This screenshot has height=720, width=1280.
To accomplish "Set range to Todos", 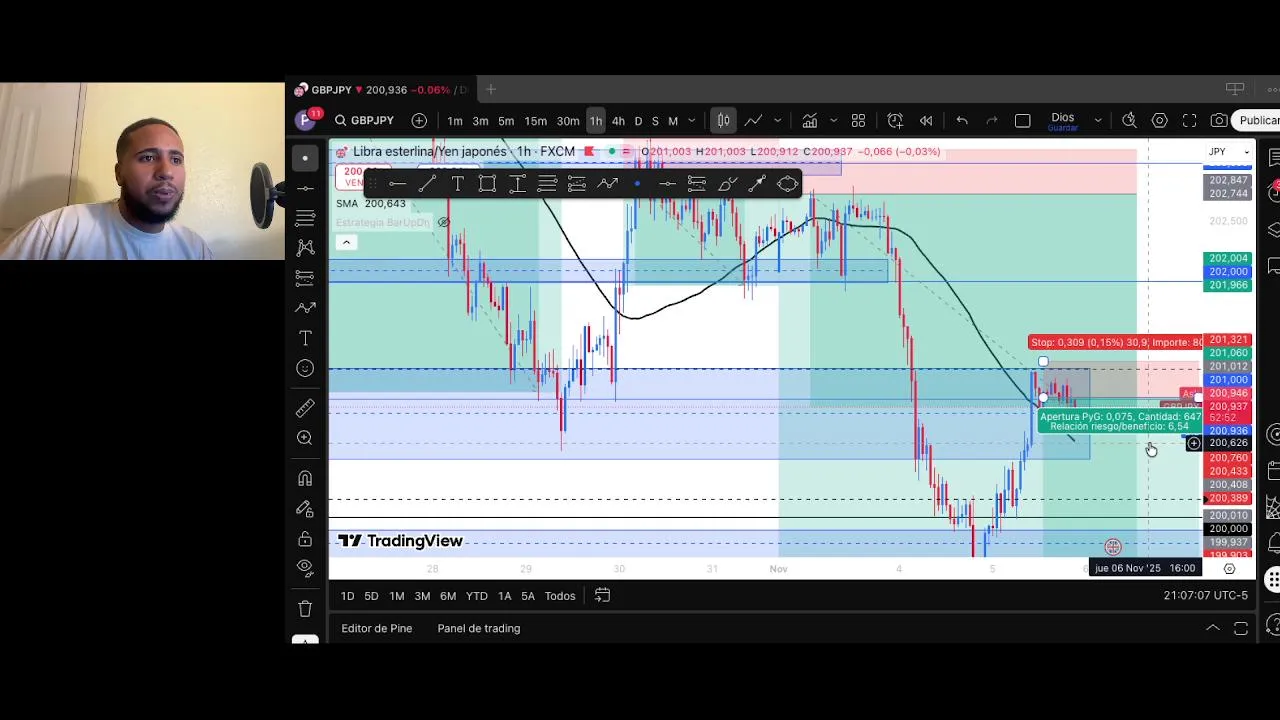I will (560, 596).
